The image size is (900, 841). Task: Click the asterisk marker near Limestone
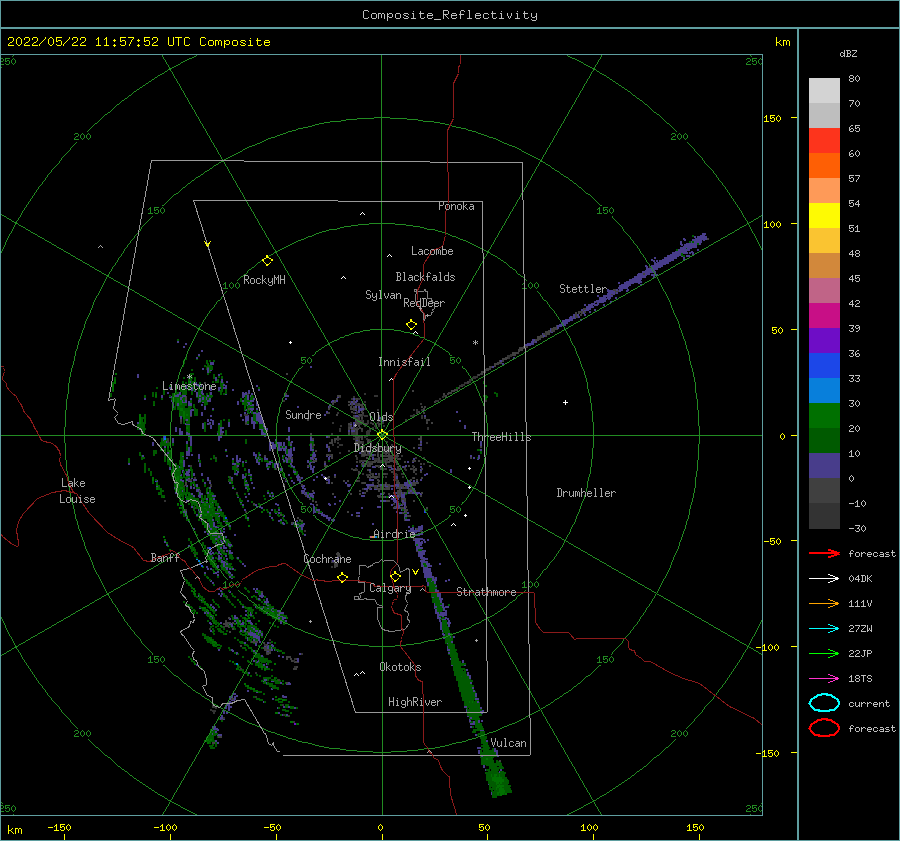[189, 377]
